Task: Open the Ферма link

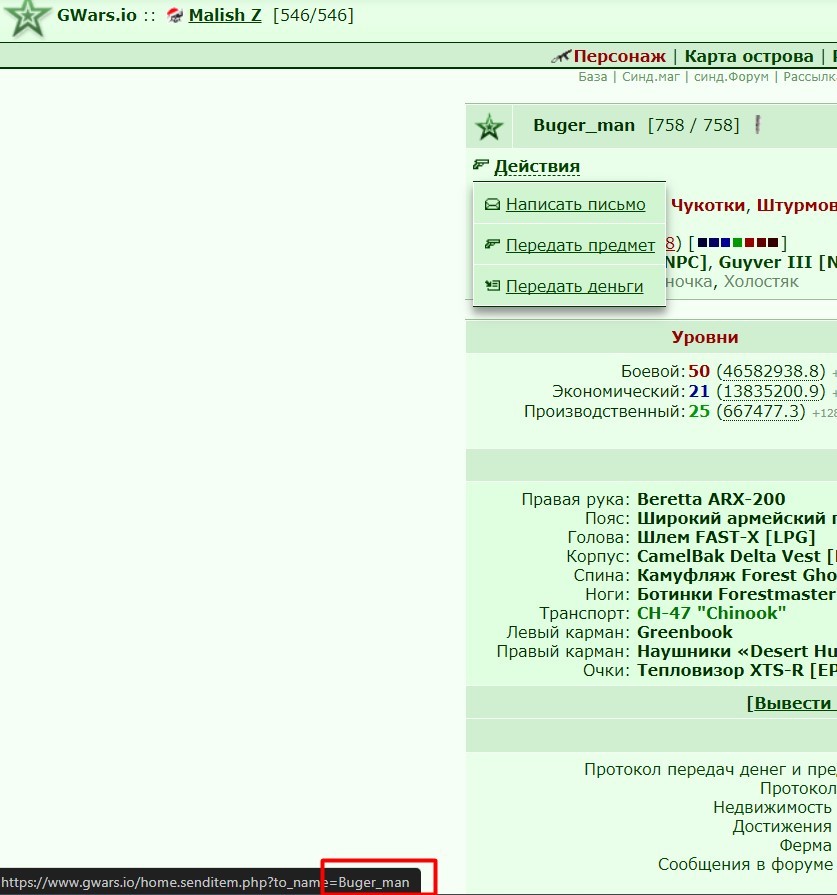Action: [806, 845]
